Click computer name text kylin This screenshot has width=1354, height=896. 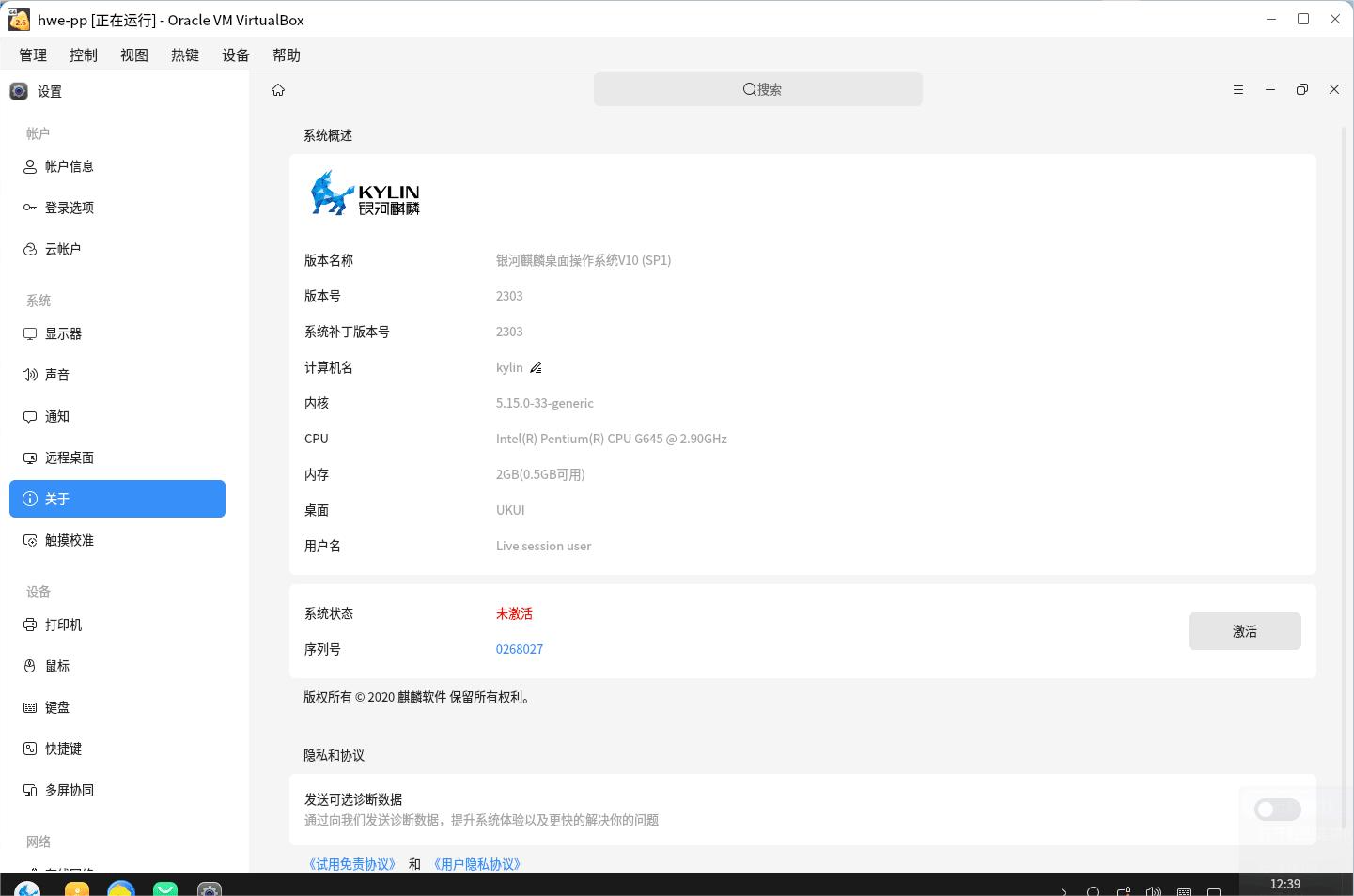pyautogui.click(x=509, y=367)
